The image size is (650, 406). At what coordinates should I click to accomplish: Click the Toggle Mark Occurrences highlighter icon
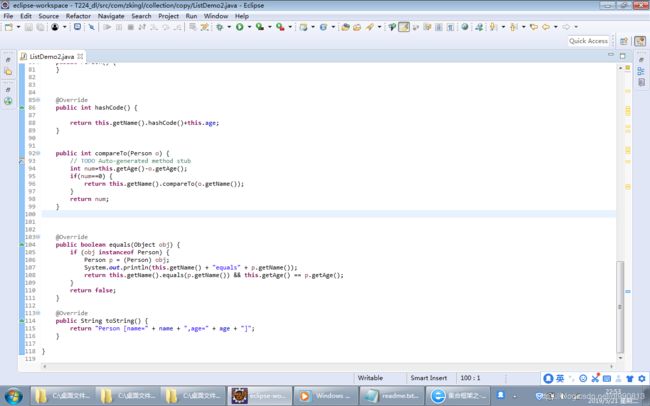point(404,27)
